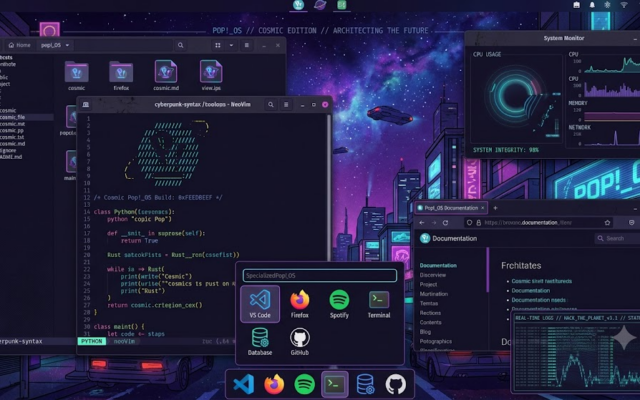Image resolution: width=640 pixels, height=400 pixels.
Task: Bookmark the page with the star icon
Action: (x=607, y=223)
